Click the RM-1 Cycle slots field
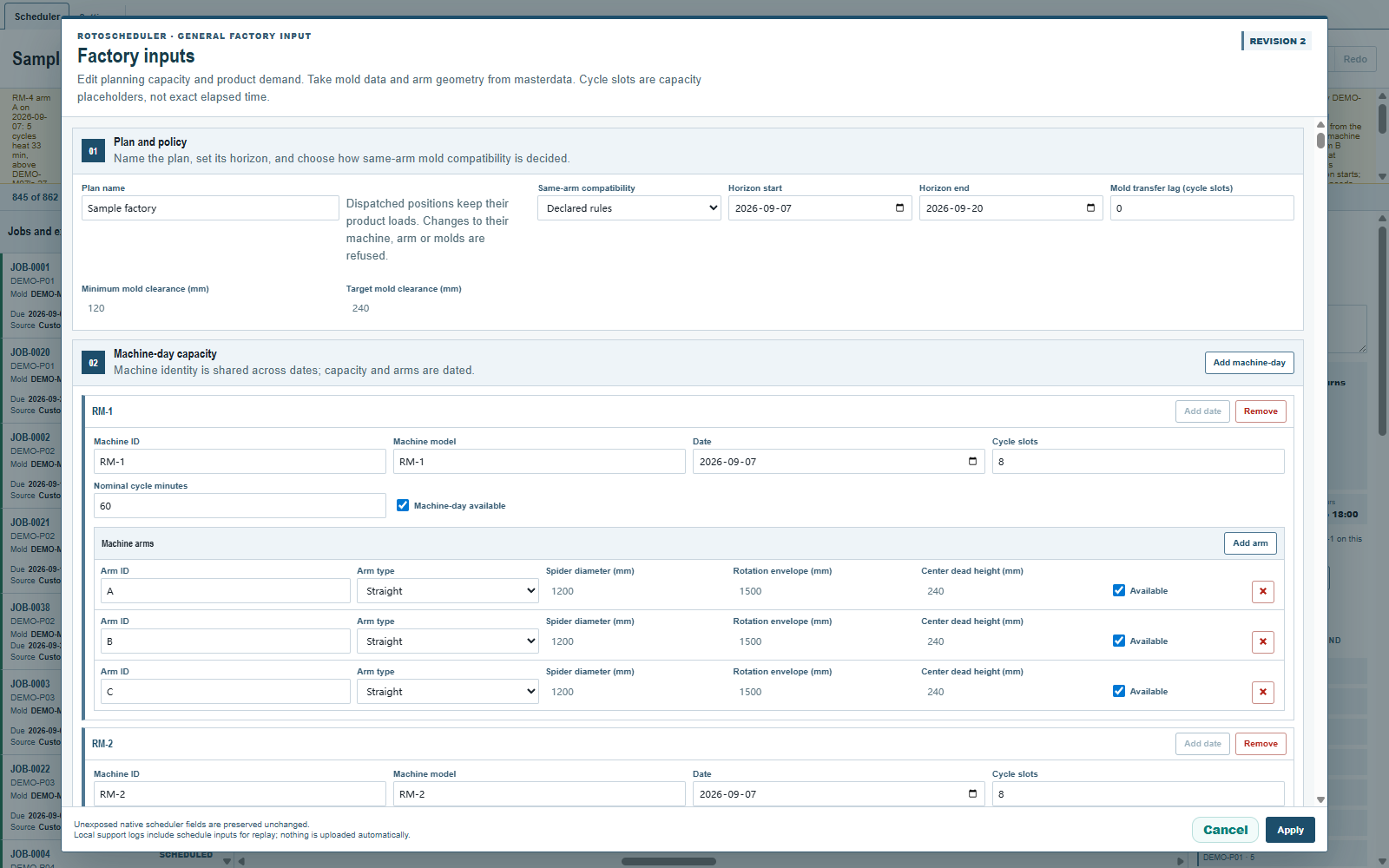Screen dimensions: 1389x868 [1138, 462]
